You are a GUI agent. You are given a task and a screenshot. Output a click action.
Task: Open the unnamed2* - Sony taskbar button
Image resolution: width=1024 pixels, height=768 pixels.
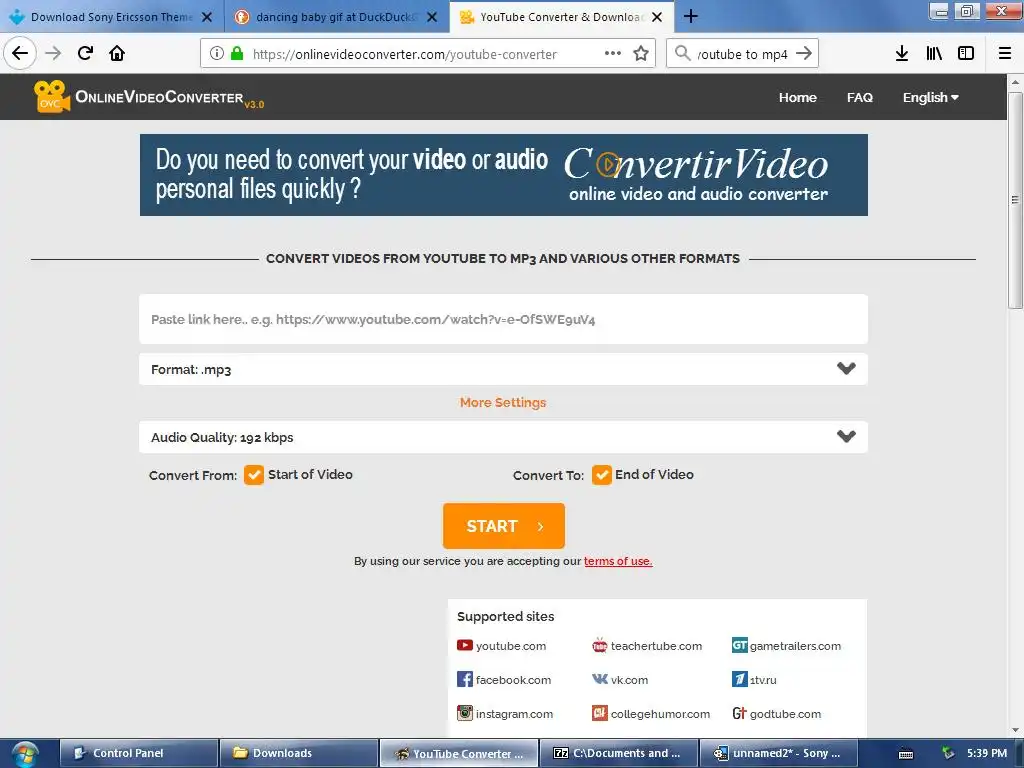tap(778, 753)
